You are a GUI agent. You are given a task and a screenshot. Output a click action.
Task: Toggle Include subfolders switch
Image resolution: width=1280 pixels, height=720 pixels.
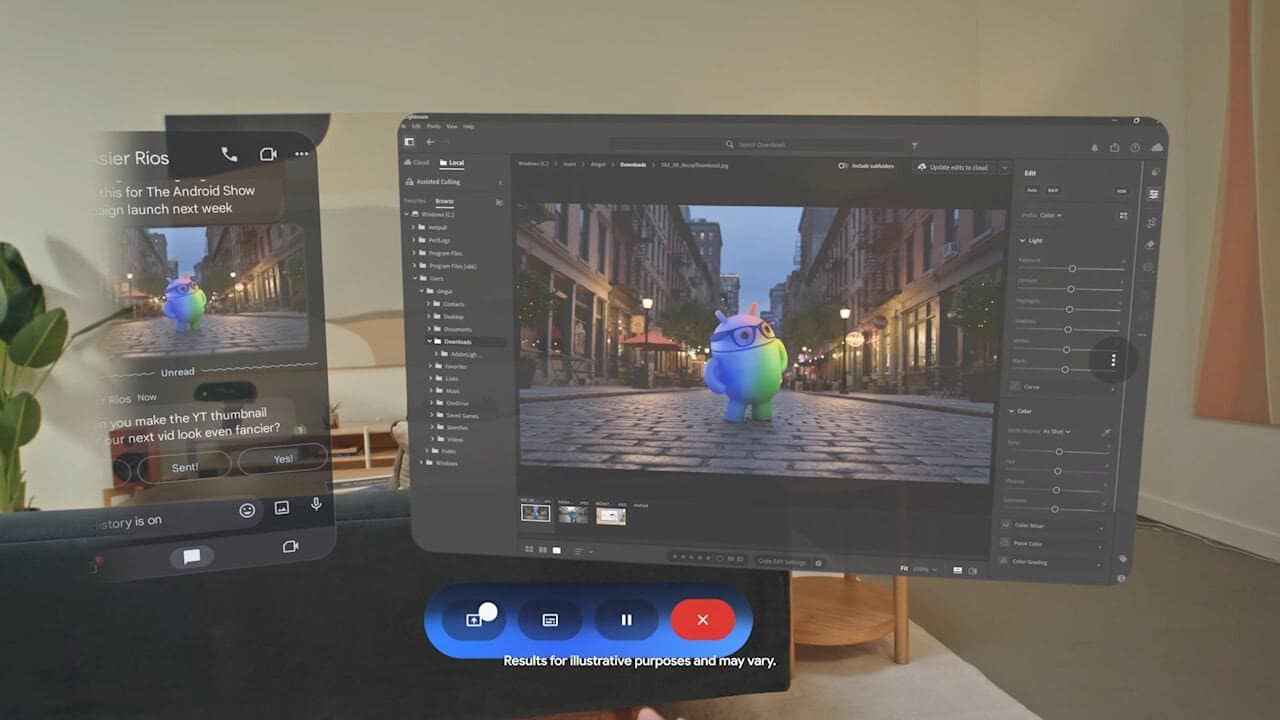pyautogui.click(x=843, y=166)
